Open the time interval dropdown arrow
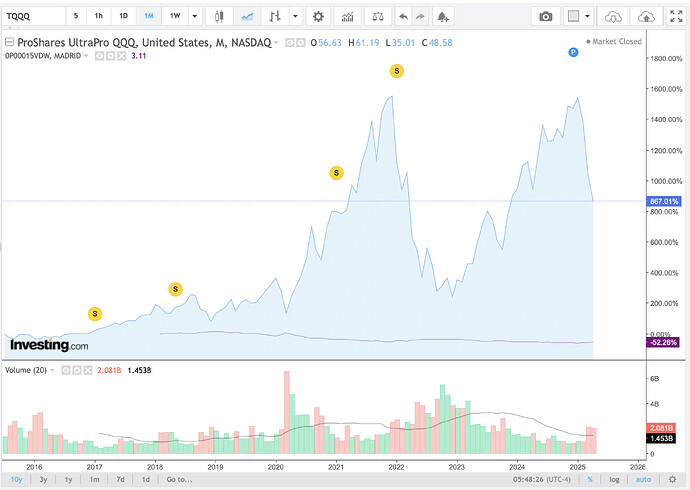 point(195,17)
